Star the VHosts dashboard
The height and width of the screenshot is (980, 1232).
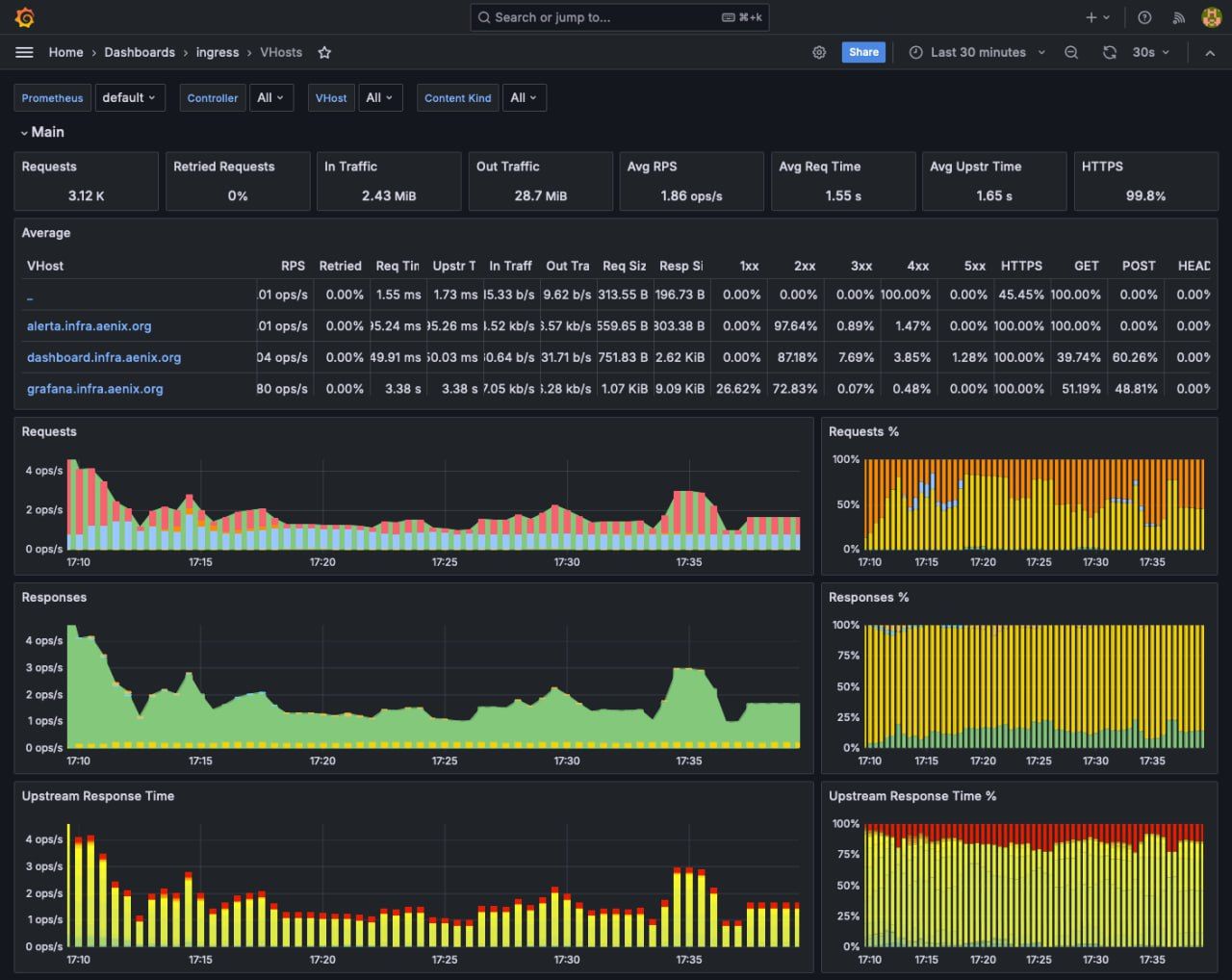(x=324, y=53)
